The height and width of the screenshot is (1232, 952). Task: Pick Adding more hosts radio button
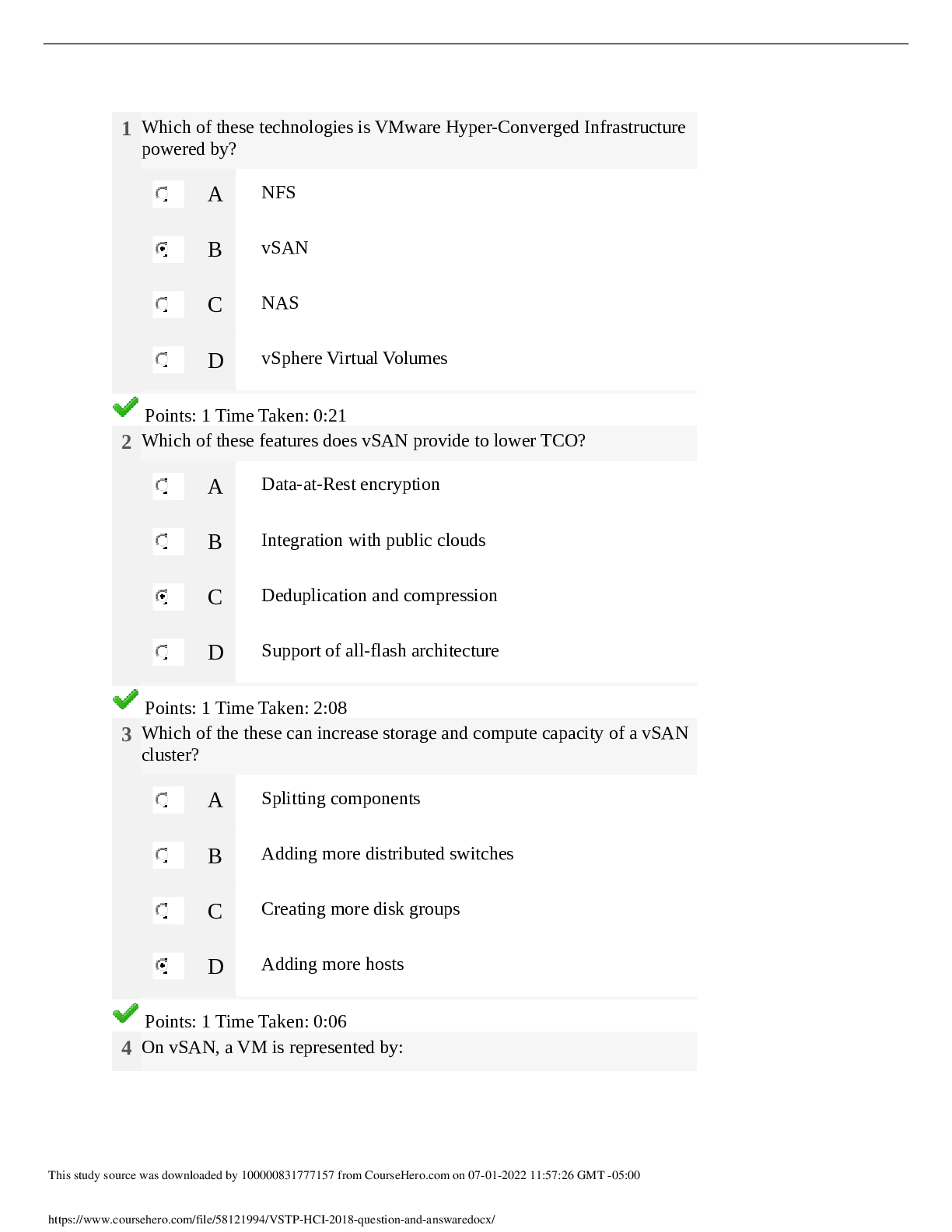[x=162, y=965]
